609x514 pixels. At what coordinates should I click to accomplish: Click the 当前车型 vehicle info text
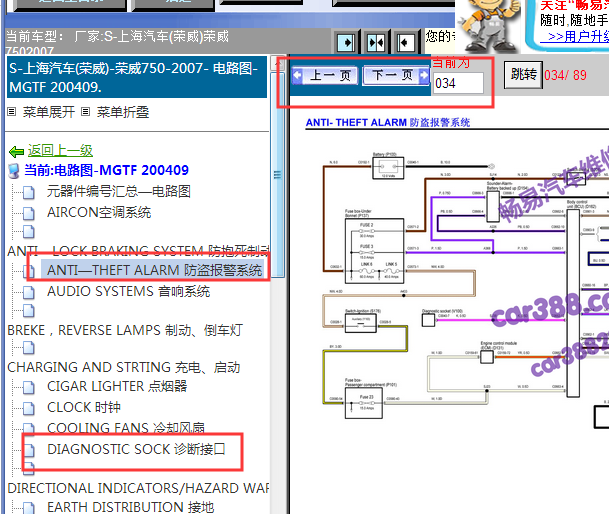tap(117, 42)
